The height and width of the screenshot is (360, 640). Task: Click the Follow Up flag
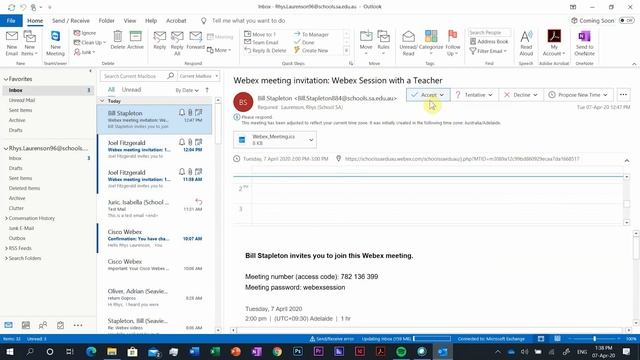(453, 43)
